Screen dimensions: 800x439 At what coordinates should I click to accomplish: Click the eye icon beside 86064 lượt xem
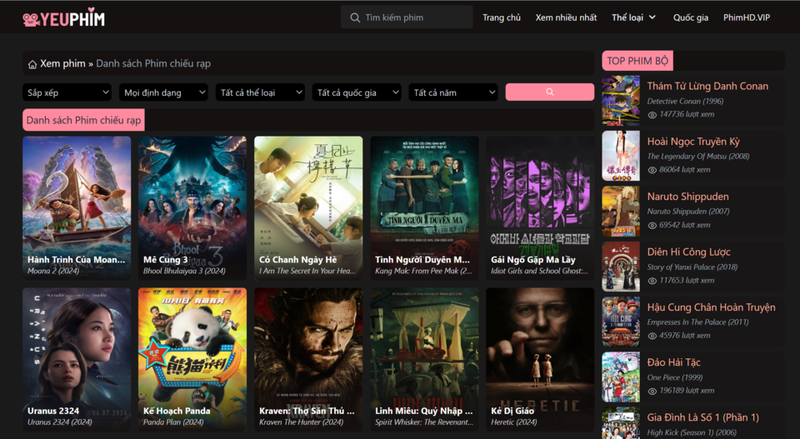652,170
